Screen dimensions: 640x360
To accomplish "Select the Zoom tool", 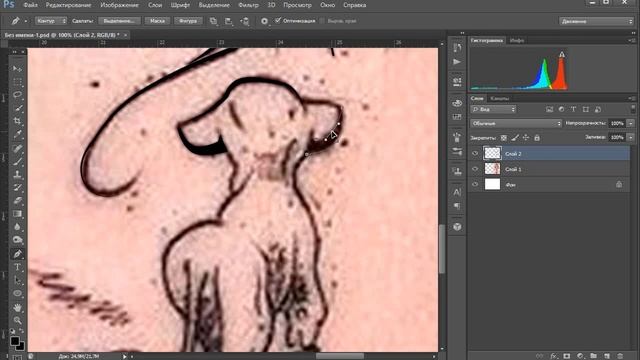I will (17, 320).
